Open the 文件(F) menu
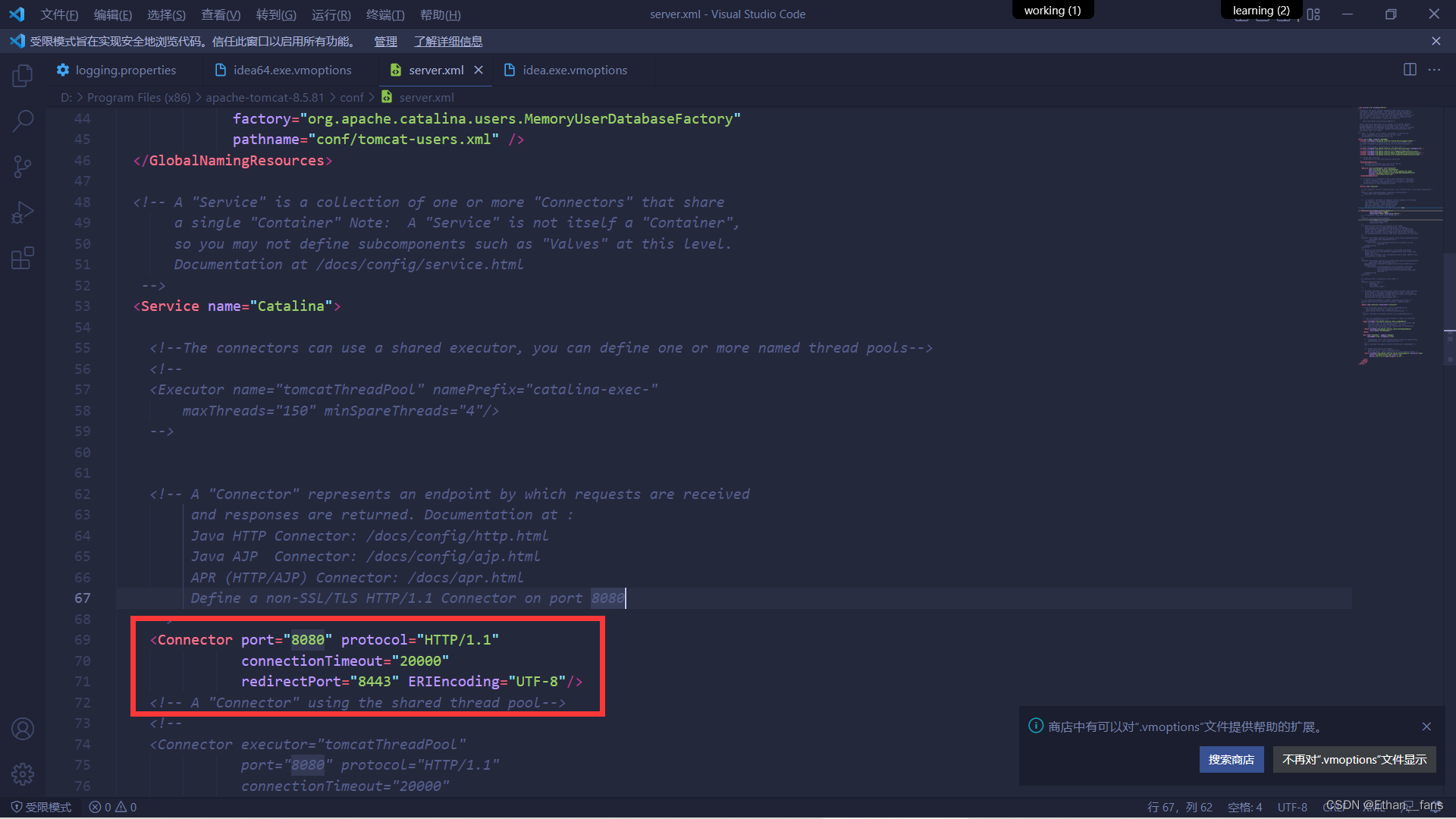The width and height of the screenshot is (1456, 819). click(x=59, y=14)
